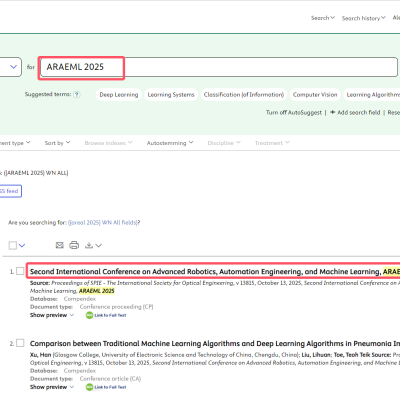This screenshot has width=400, height=400.
Task: Open the Search history menu
Action: point(363,18)
